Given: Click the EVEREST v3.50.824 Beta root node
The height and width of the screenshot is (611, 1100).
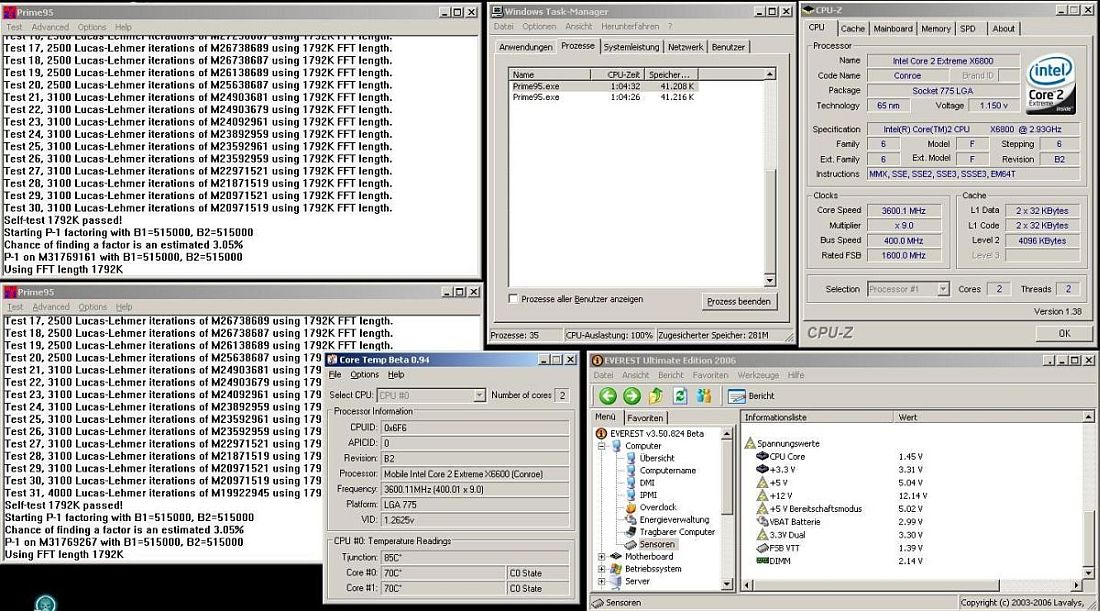Looking at the screenshot, I should coord(657,434).
